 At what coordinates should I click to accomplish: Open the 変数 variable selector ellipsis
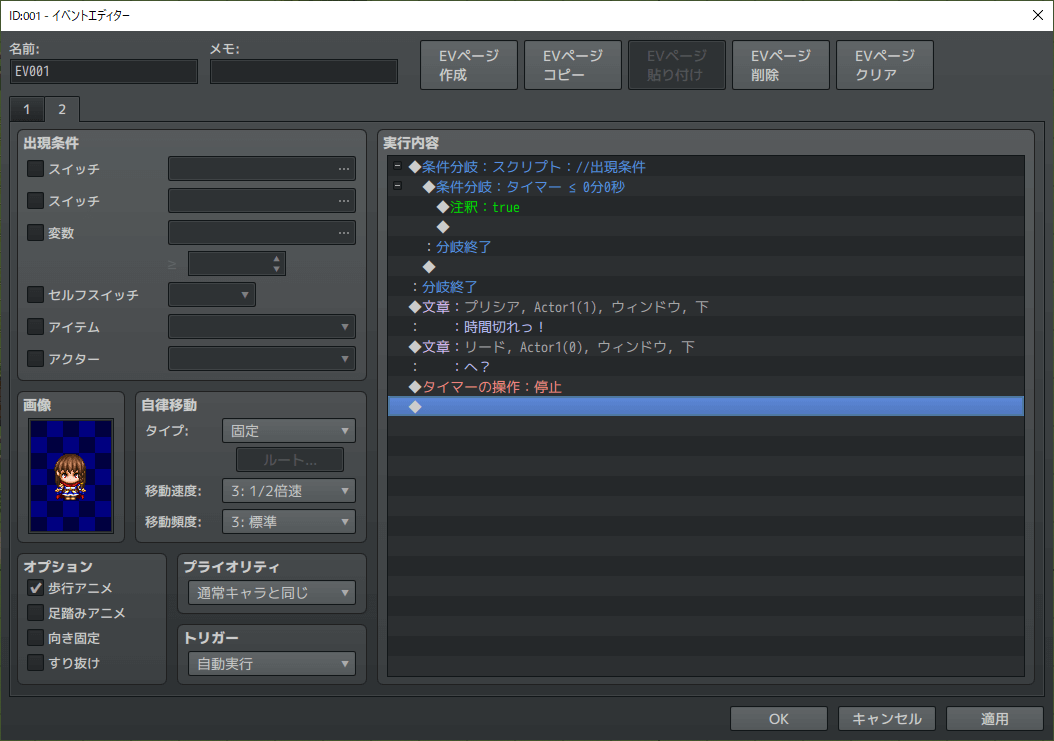coord(344,233)
